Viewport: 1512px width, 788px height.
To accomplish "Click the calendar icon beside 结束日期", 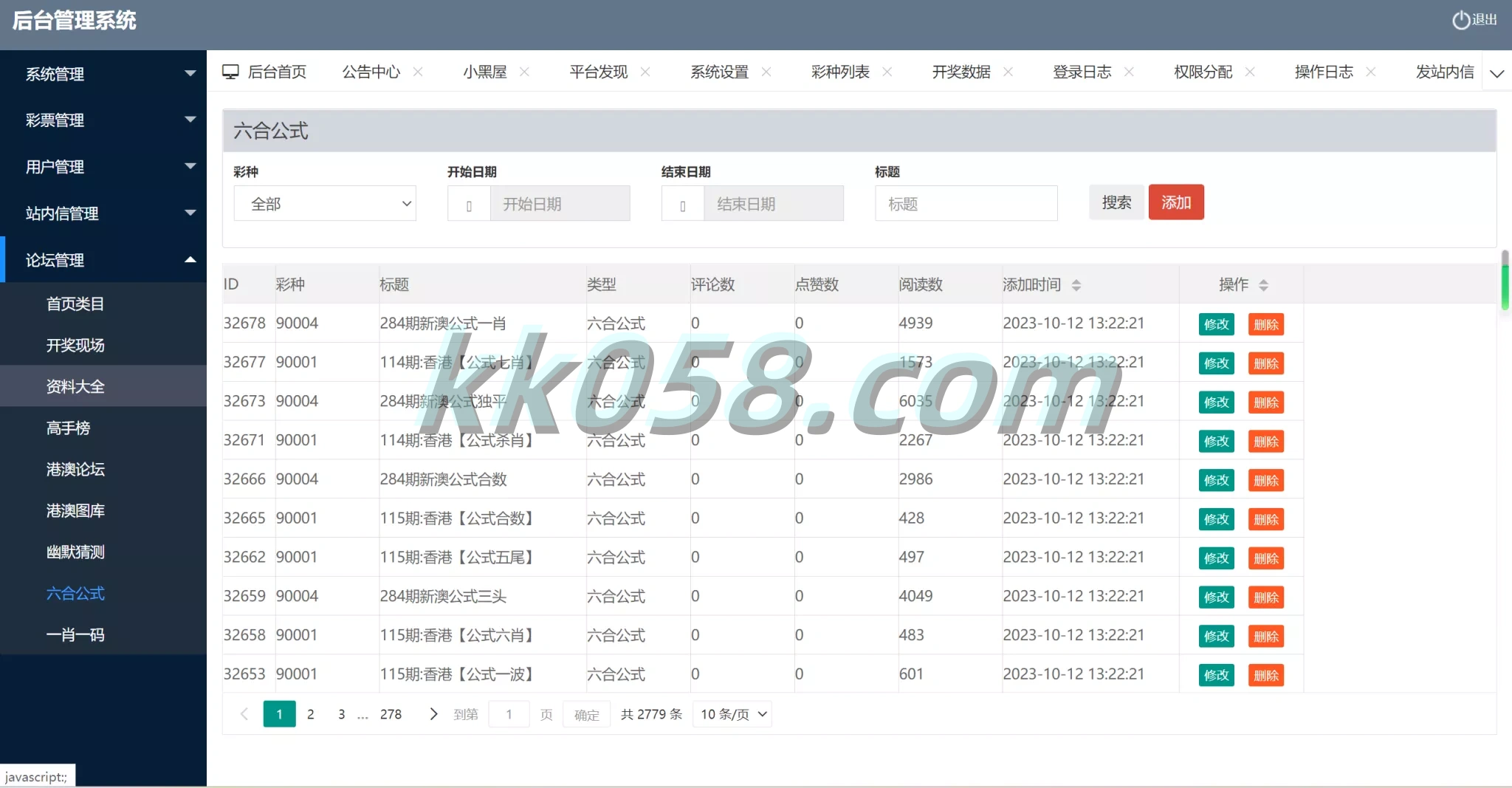I will point(683,204).
